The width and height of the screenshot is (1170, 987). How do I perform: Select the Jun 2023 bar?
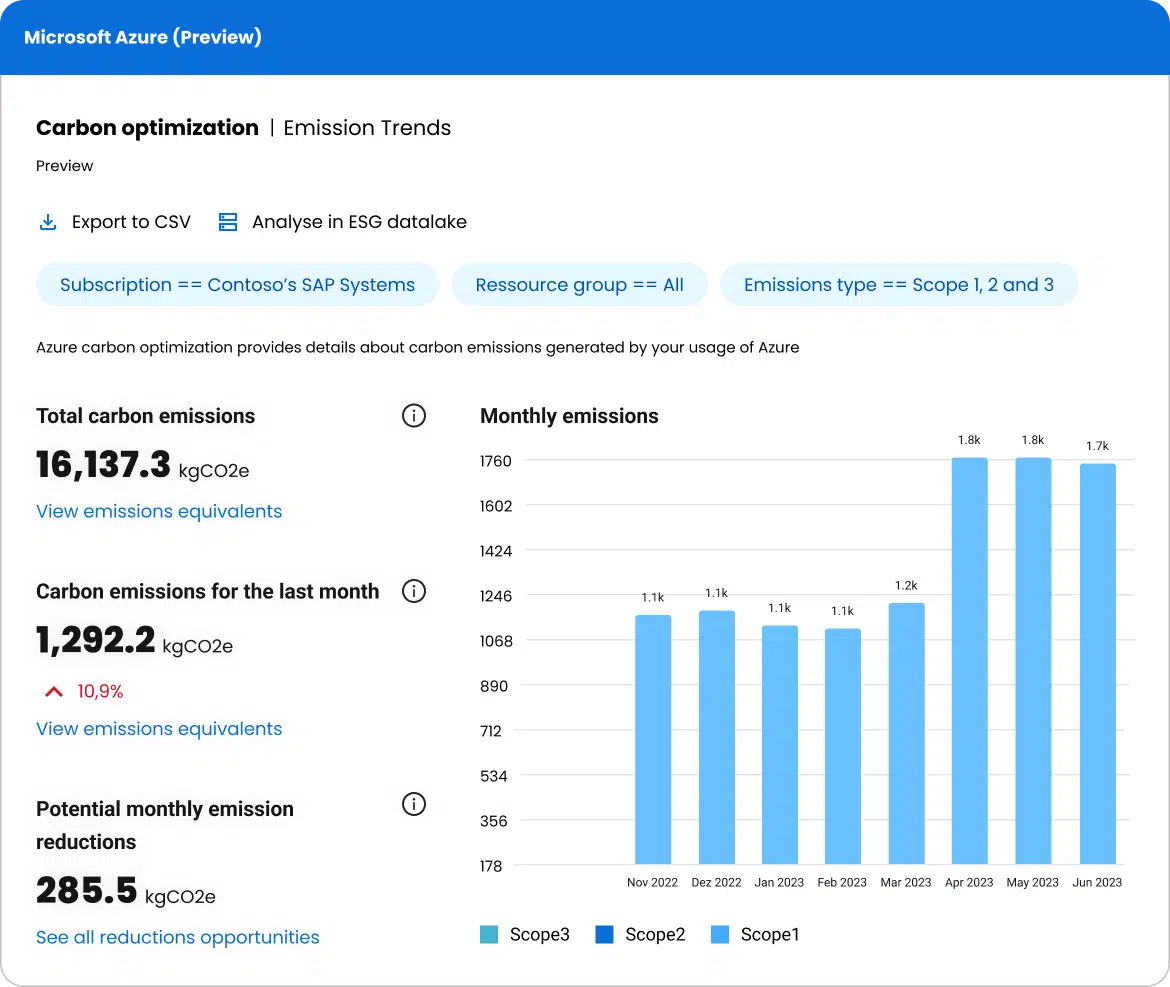click(x=1098, y=664)
